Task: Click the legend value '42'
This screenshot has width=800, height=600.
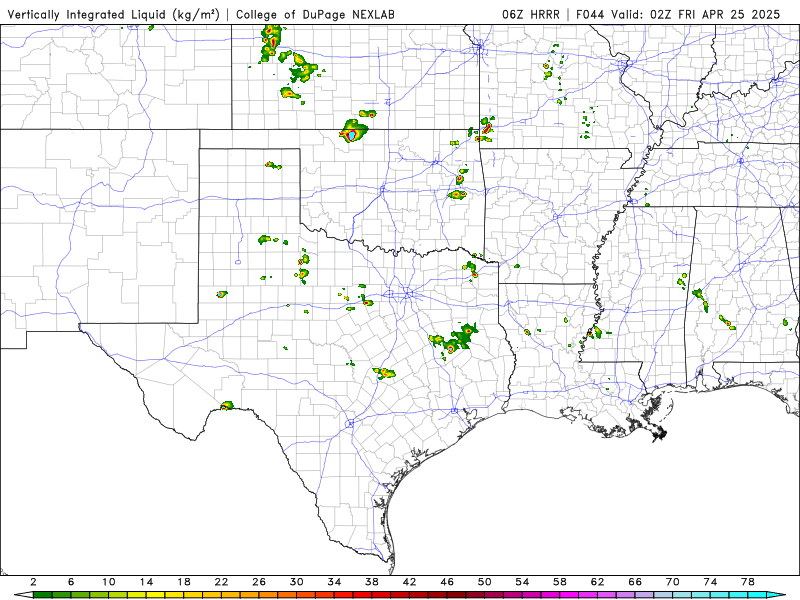Action: click(x=409, y=582)
